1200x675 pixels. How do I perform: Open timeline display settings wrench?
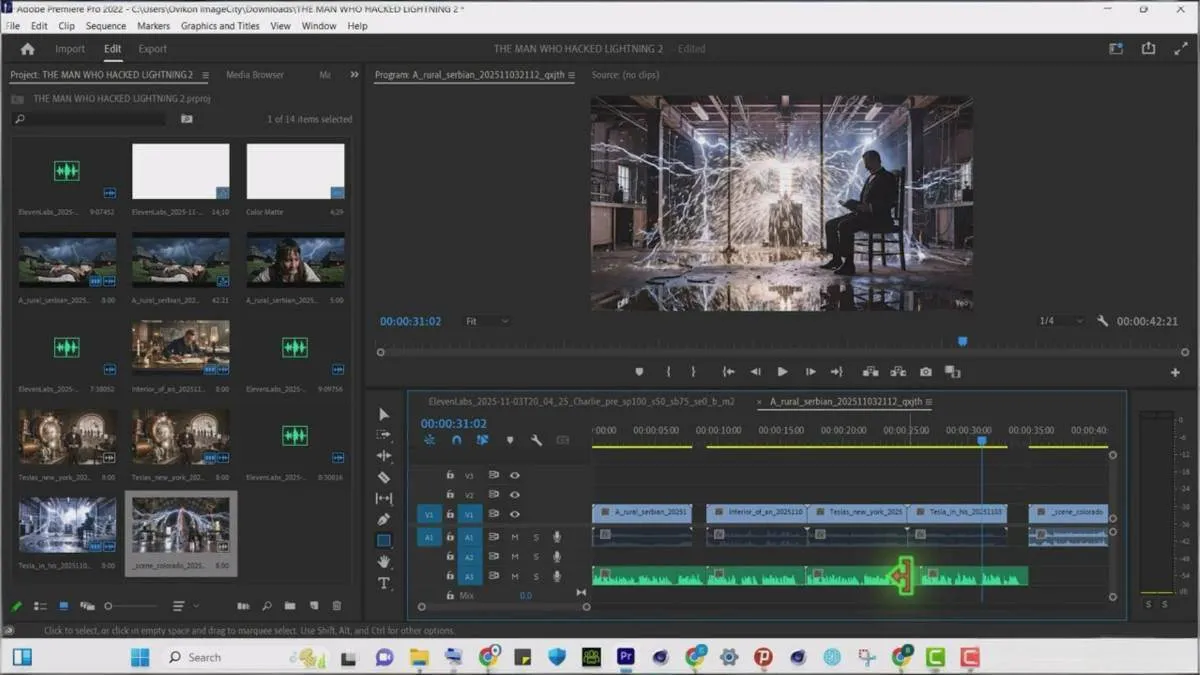(x=536, y=440)
